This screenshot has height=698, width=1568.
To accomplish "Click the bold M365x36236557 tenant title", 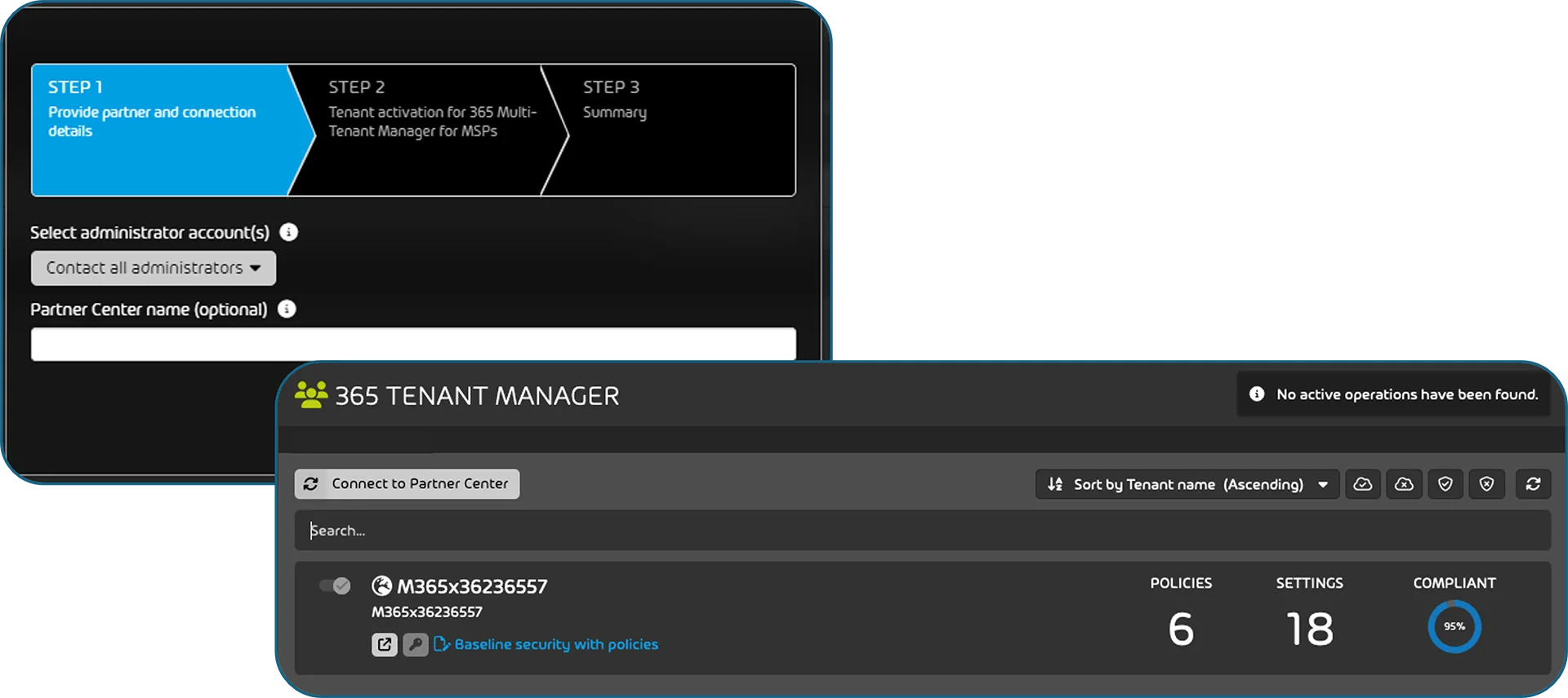I will tap(472, 586).
